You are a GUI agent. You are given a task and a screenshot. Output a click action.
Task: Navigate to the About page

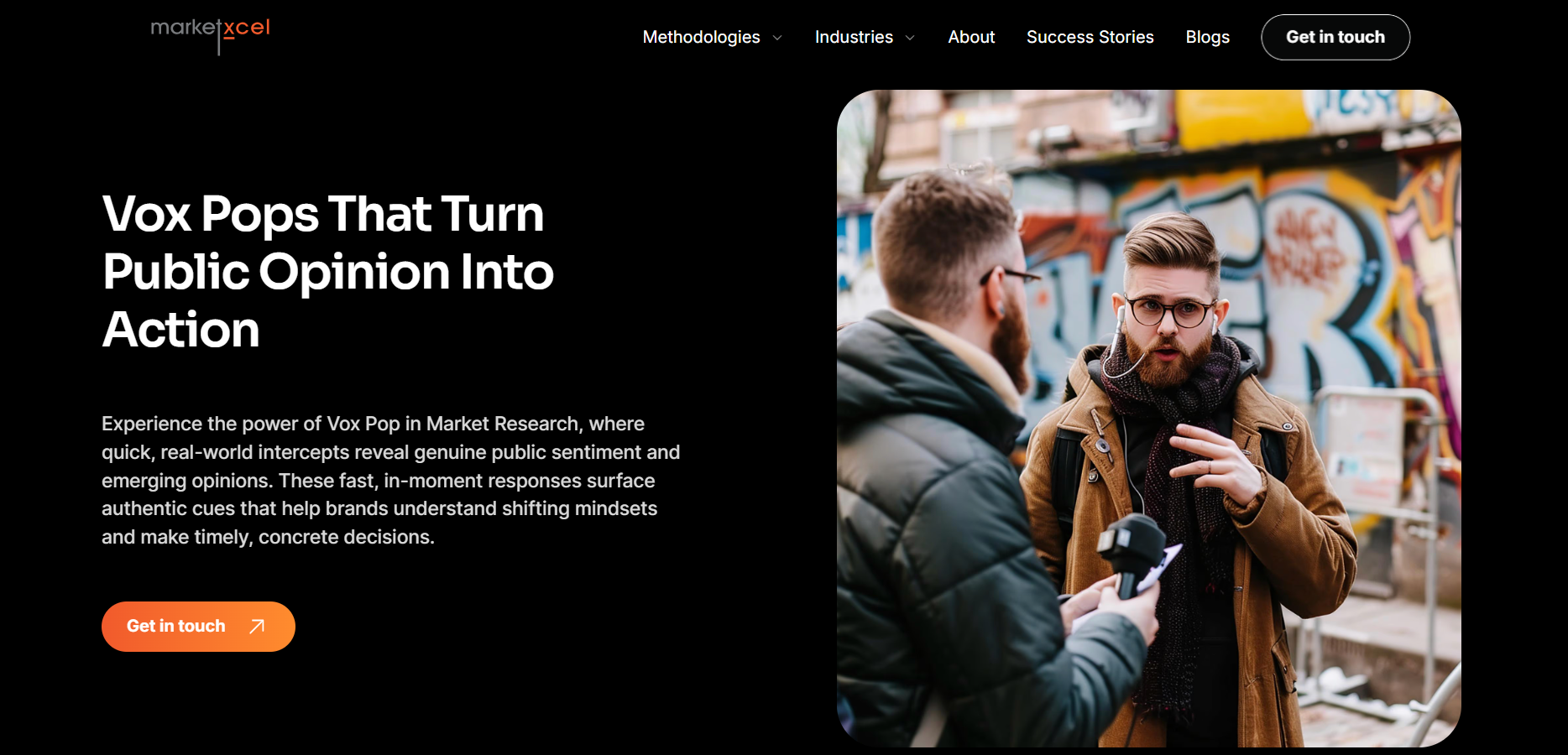(970, 37)
